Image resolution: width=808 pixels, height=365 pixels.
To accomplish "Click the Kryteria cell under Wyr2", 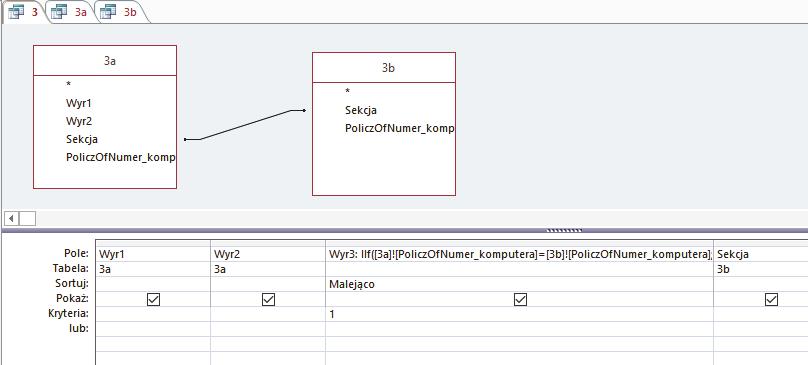I will 268,314.
